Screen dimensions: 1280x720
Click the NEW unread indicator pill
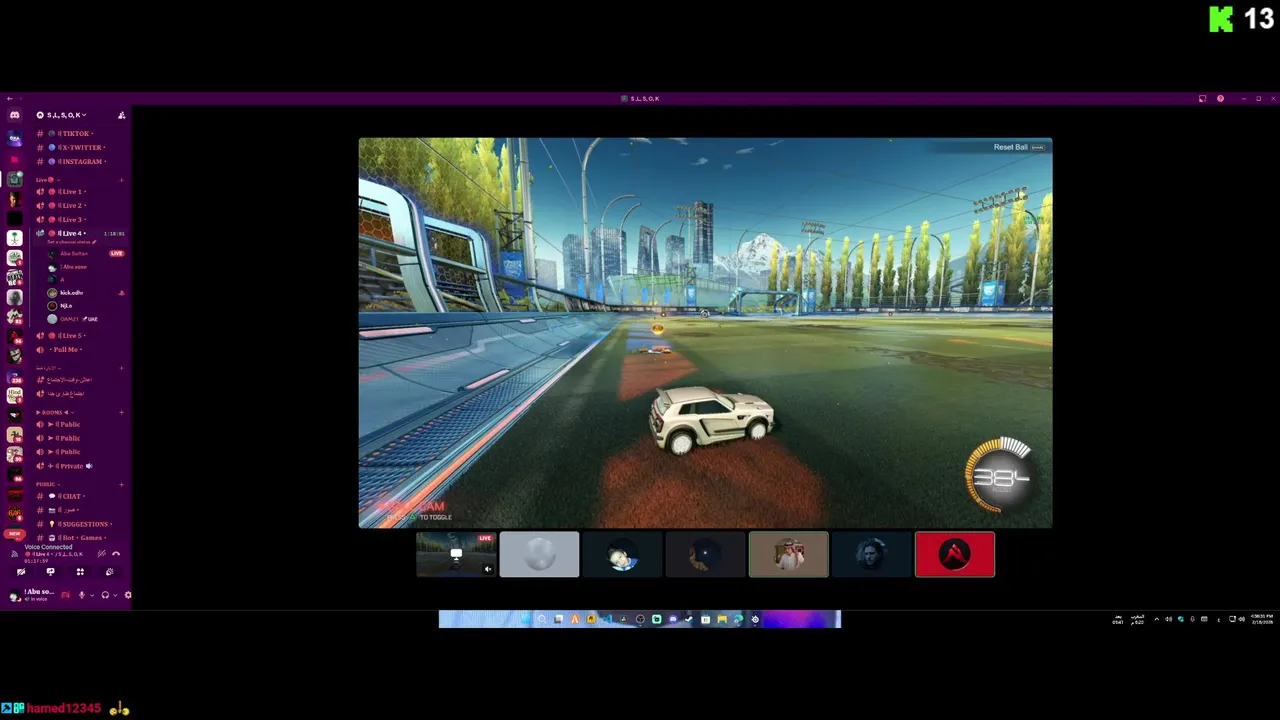(14, 534)
